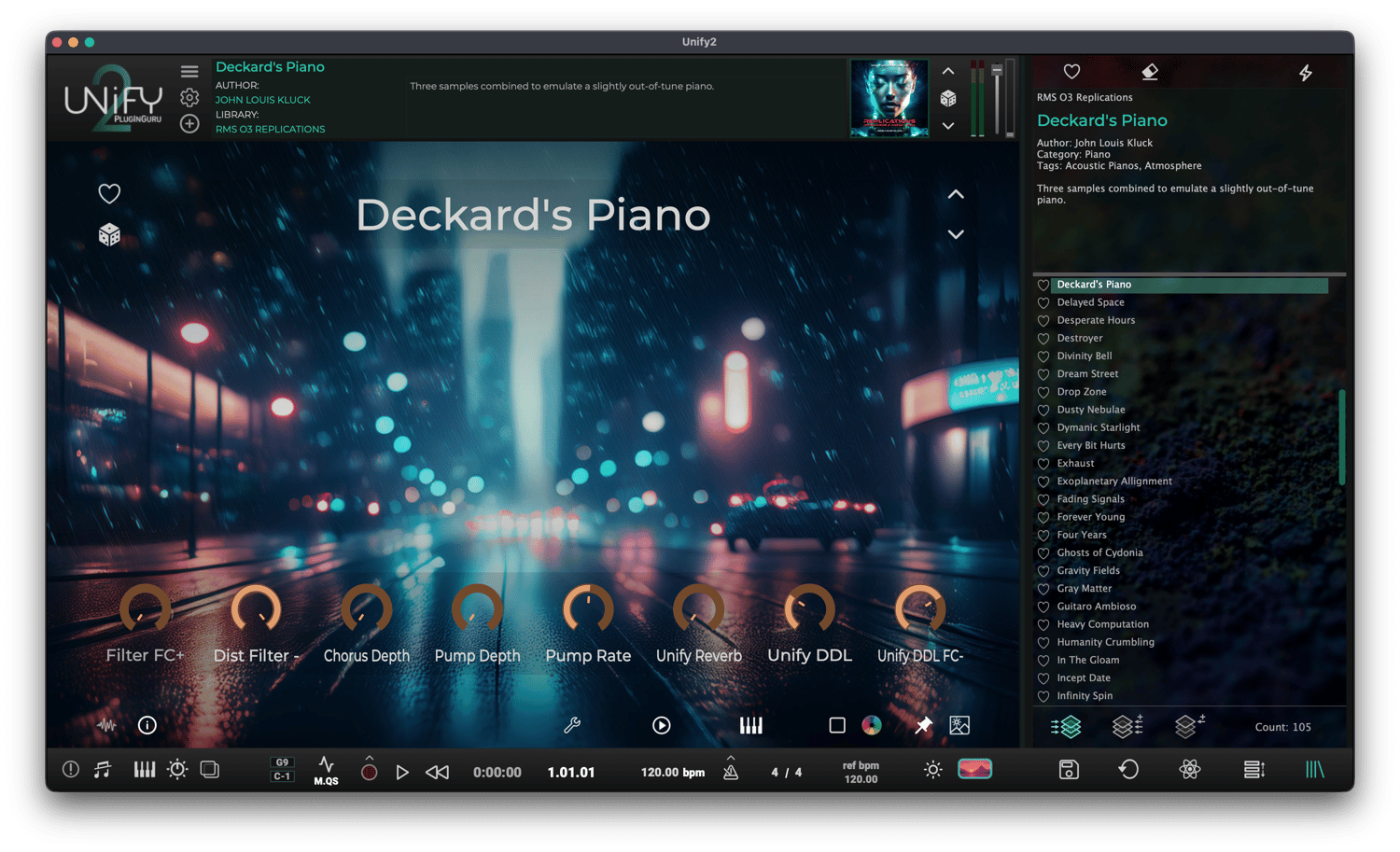Click the color wheel icon

[x=872, y=725]
